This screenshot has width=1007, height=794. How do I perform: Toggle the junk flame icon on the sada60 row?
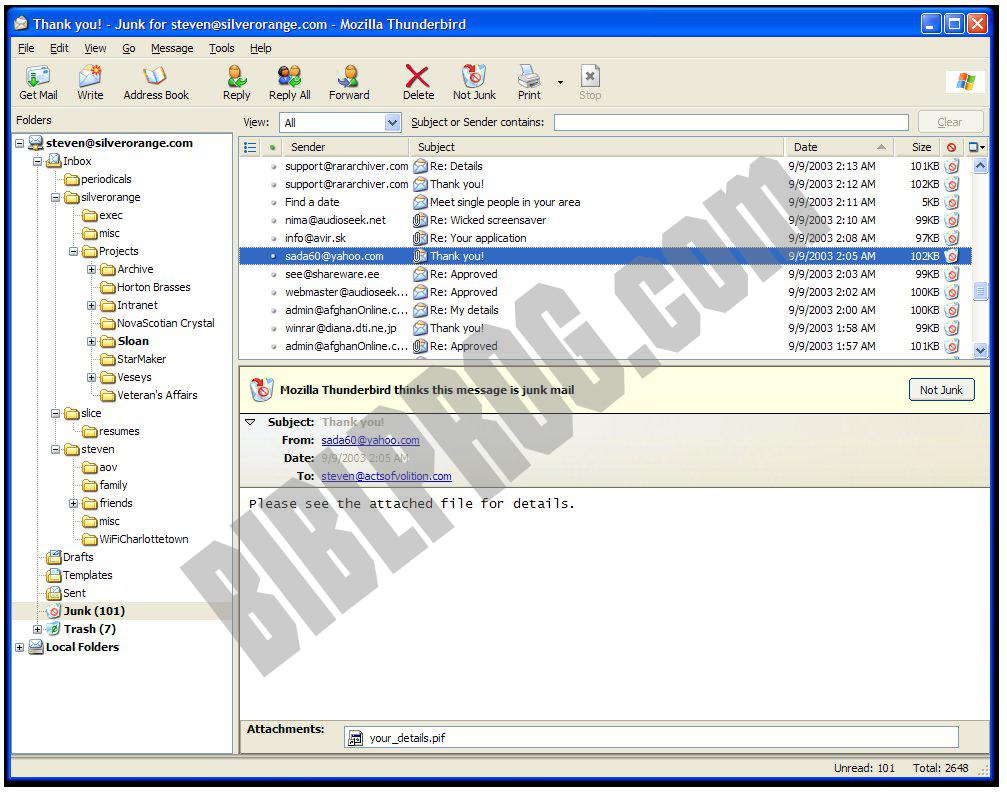tap(952, 256)
